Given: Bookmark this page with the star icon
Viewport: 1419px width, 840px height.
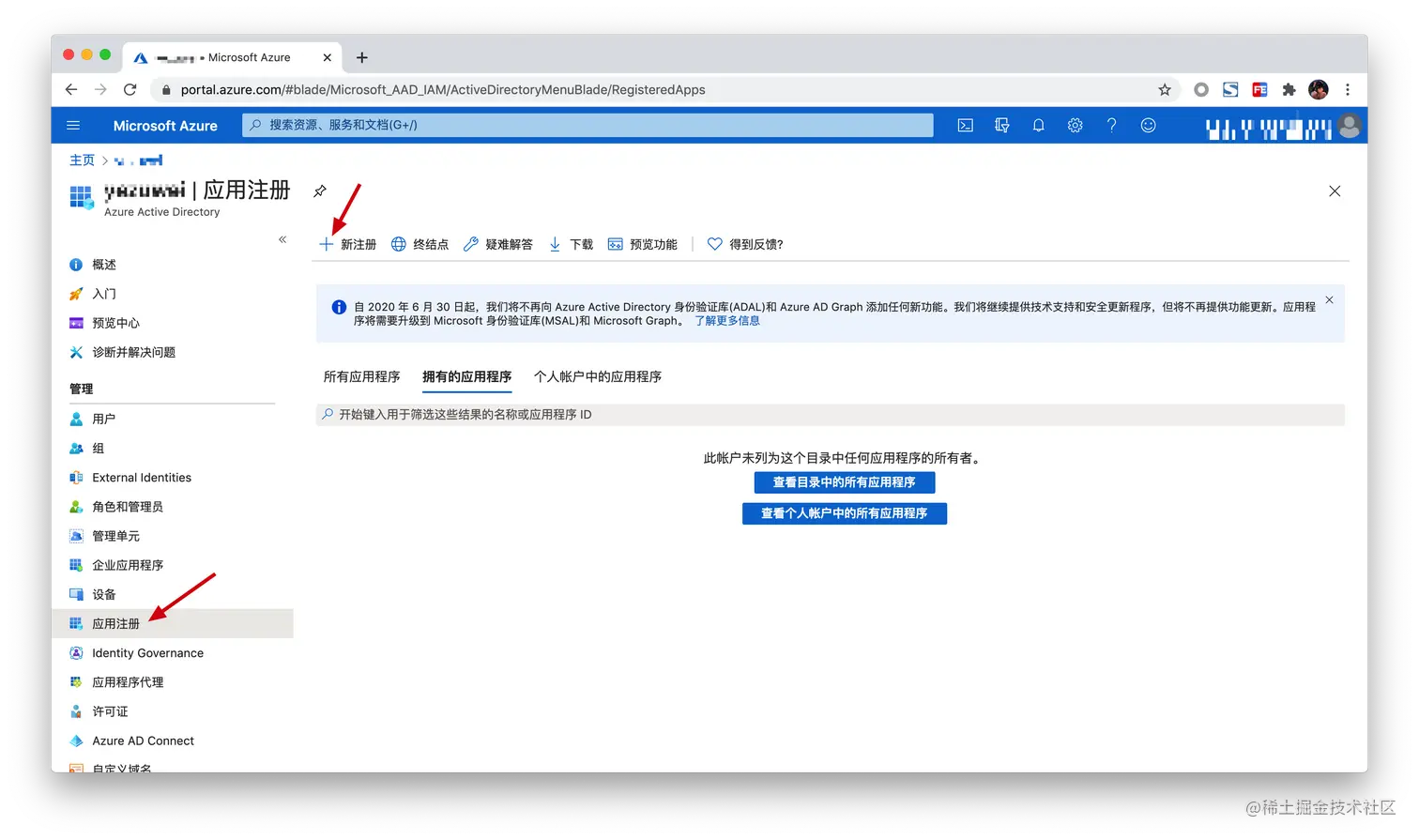Looking at the screenshot, I should [x=1165, y=89].
